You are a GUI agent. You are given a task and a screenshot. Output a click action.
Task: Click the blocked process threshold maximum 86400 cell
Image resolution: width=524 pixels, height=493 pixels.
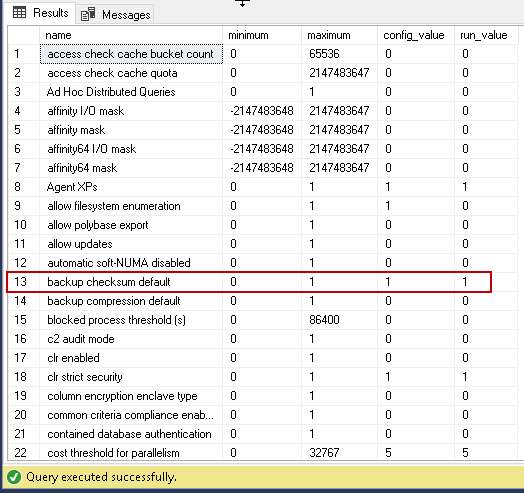click(x=339, y=320)
